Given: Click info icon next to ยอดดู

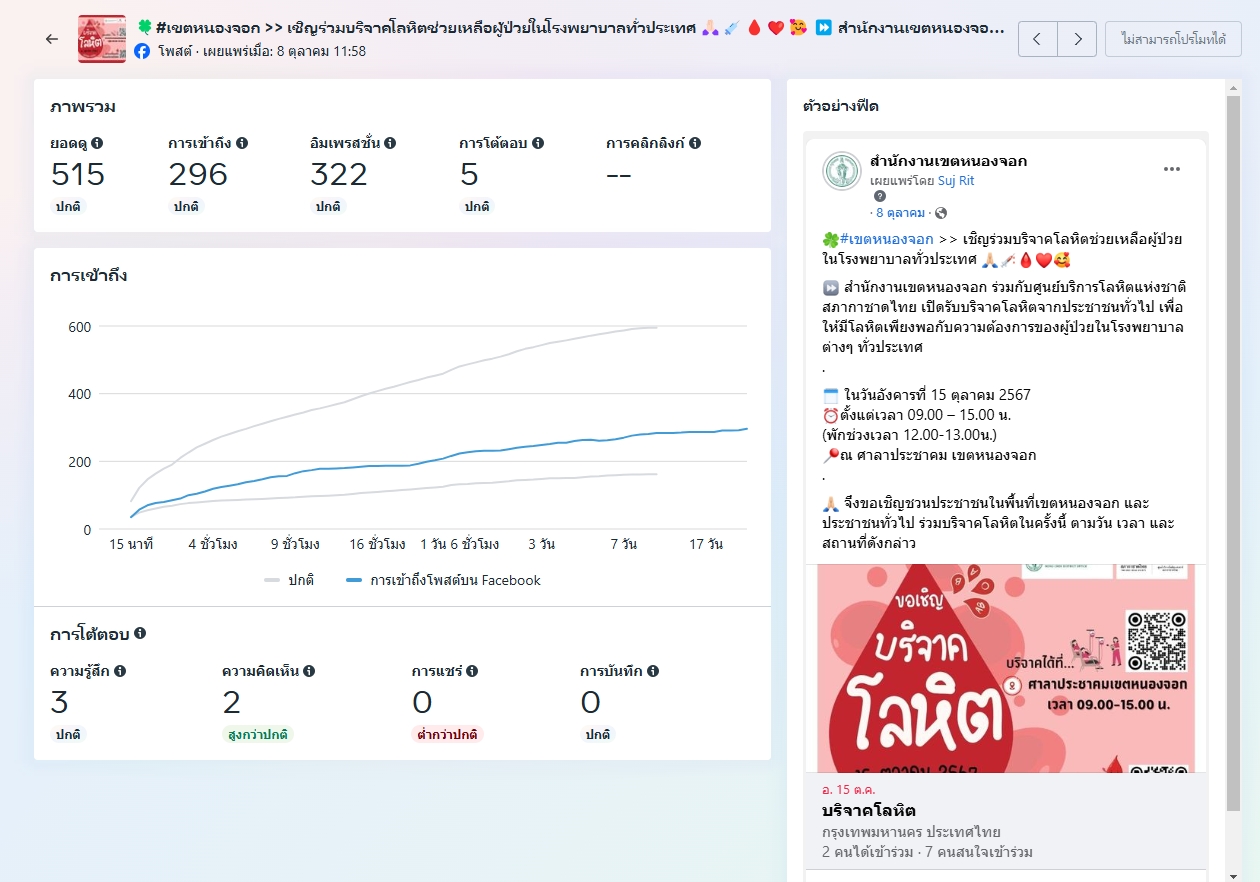Looking at the screenshot, I should (x=97, y=143).
